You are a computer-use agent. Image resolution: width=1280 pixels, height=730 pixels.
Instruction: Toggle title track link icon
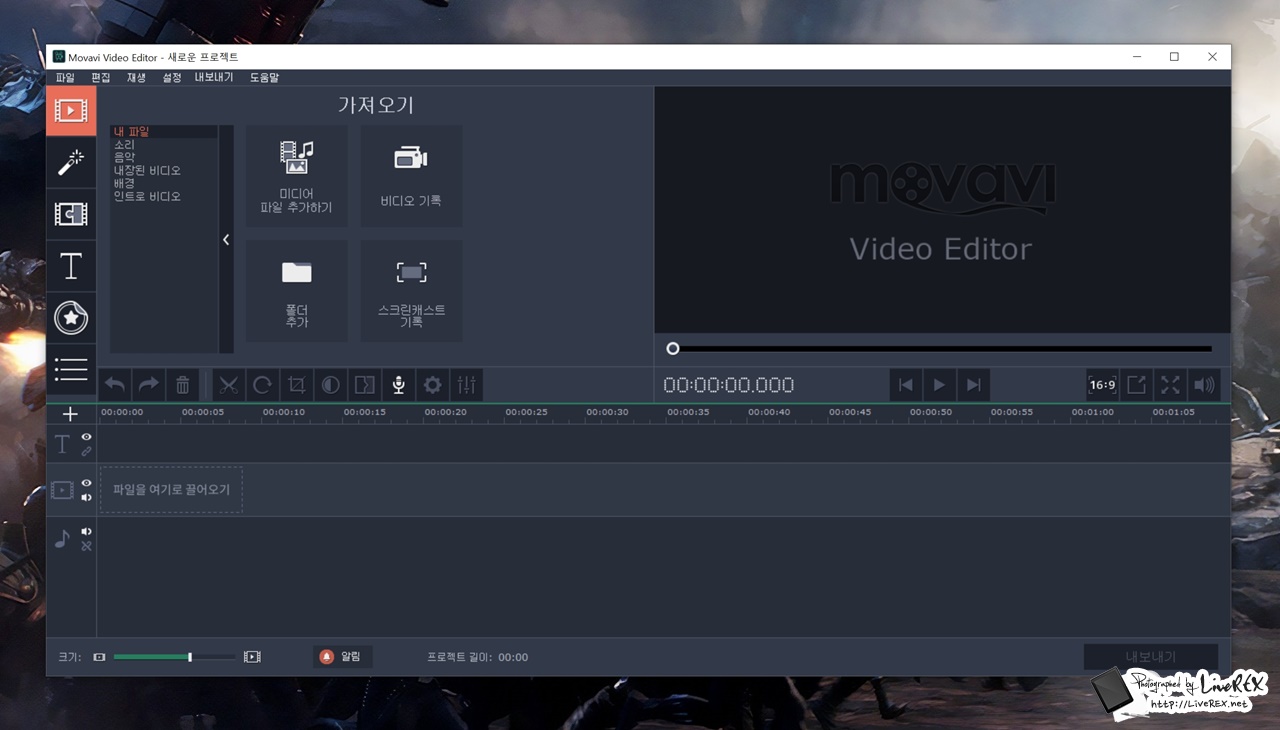point(87,451)
